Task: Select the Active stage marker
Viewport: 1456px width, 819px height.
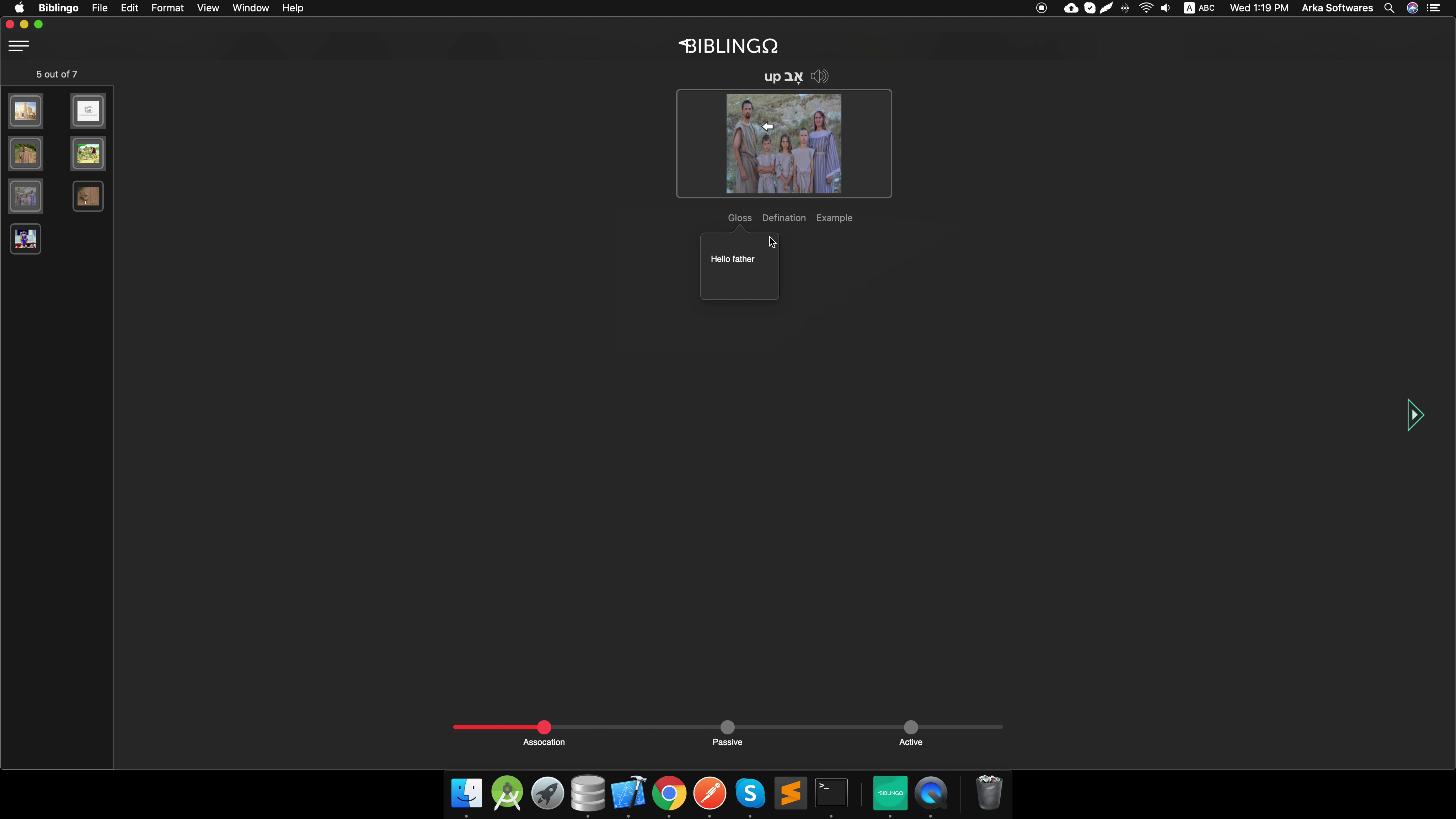Action: (x=911, y=727)
